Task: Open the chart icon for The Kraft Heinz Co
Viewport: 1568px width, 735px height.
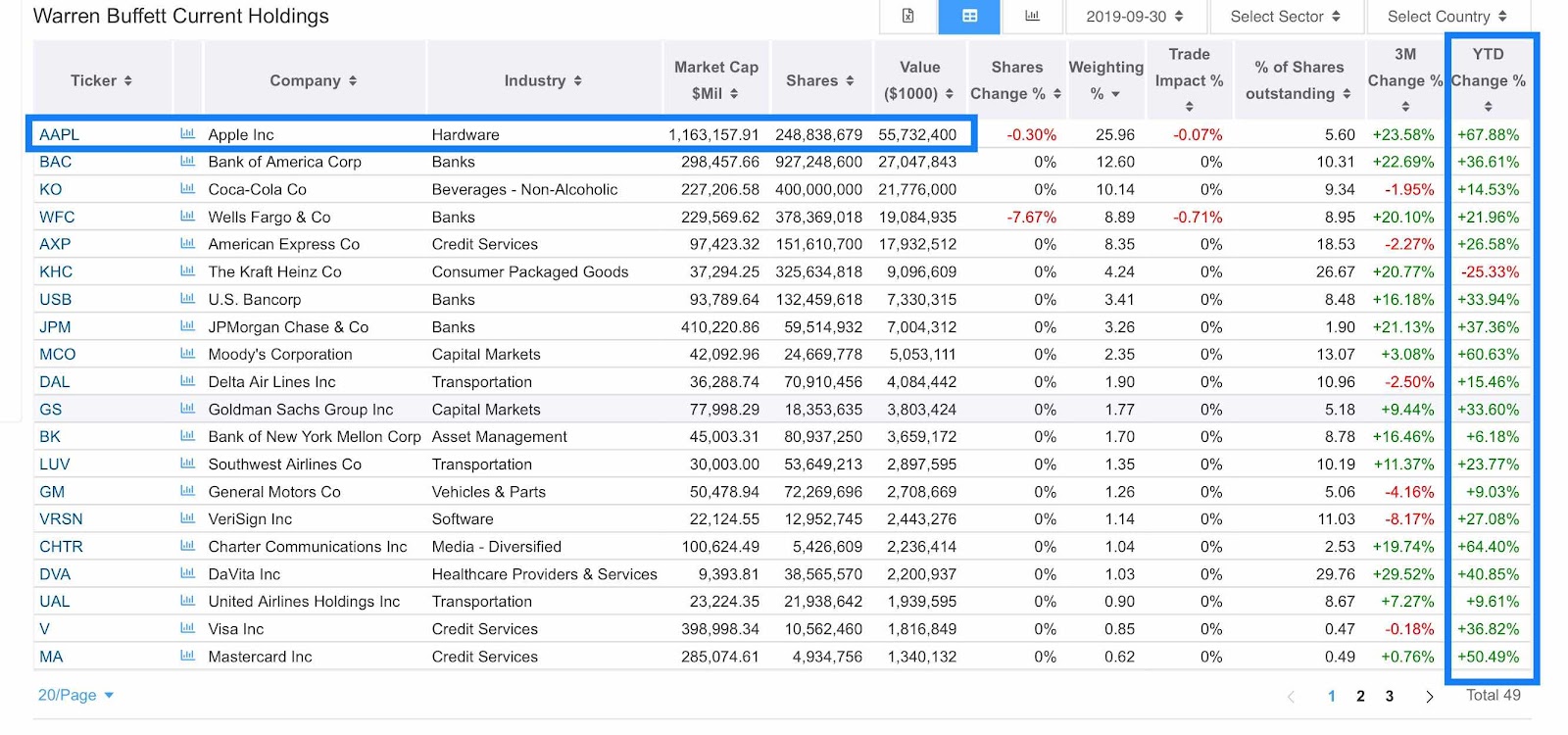Action: click(x=187, y=271)
